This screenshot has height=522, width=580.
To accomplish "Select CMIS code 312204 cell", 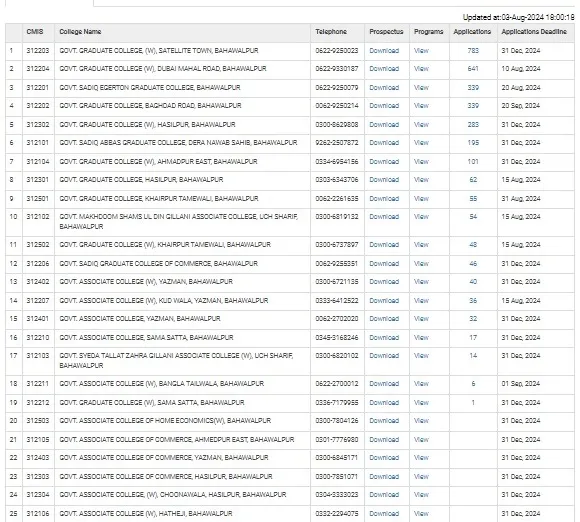I will click(x=37, y=69).
